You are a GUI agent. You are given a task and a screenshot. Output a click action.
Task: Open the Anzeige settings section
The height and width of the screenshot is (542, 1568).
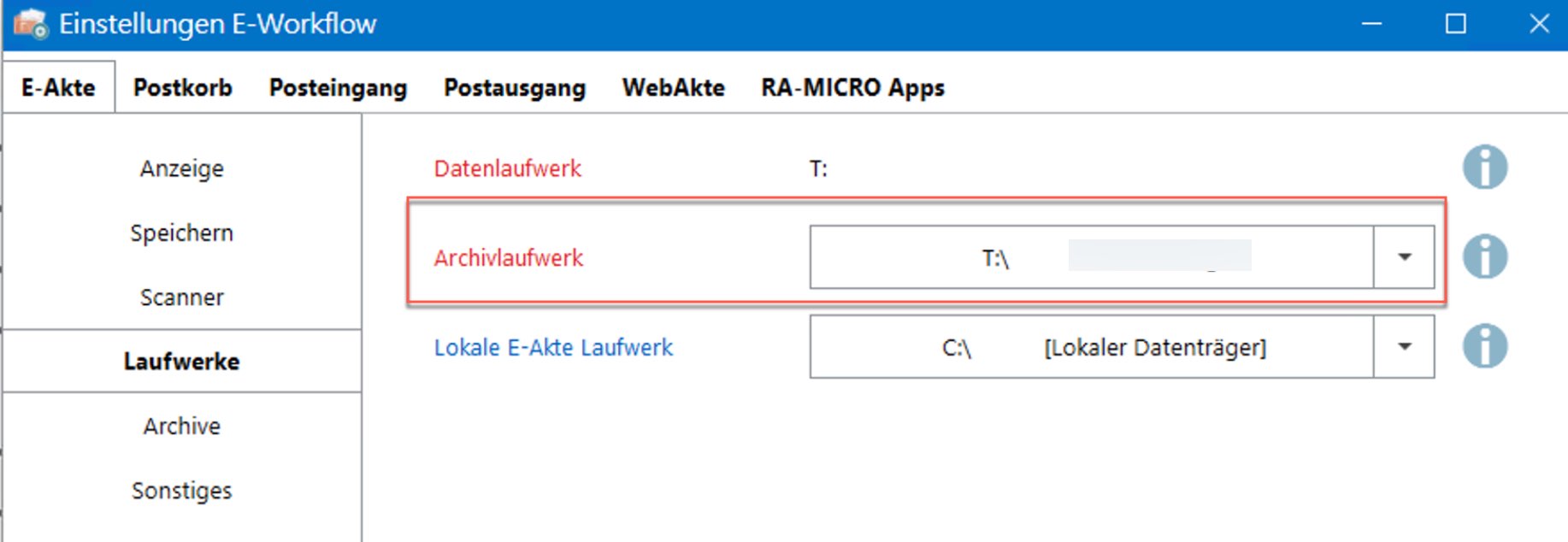pyautogui.click(x=182, y=168)
